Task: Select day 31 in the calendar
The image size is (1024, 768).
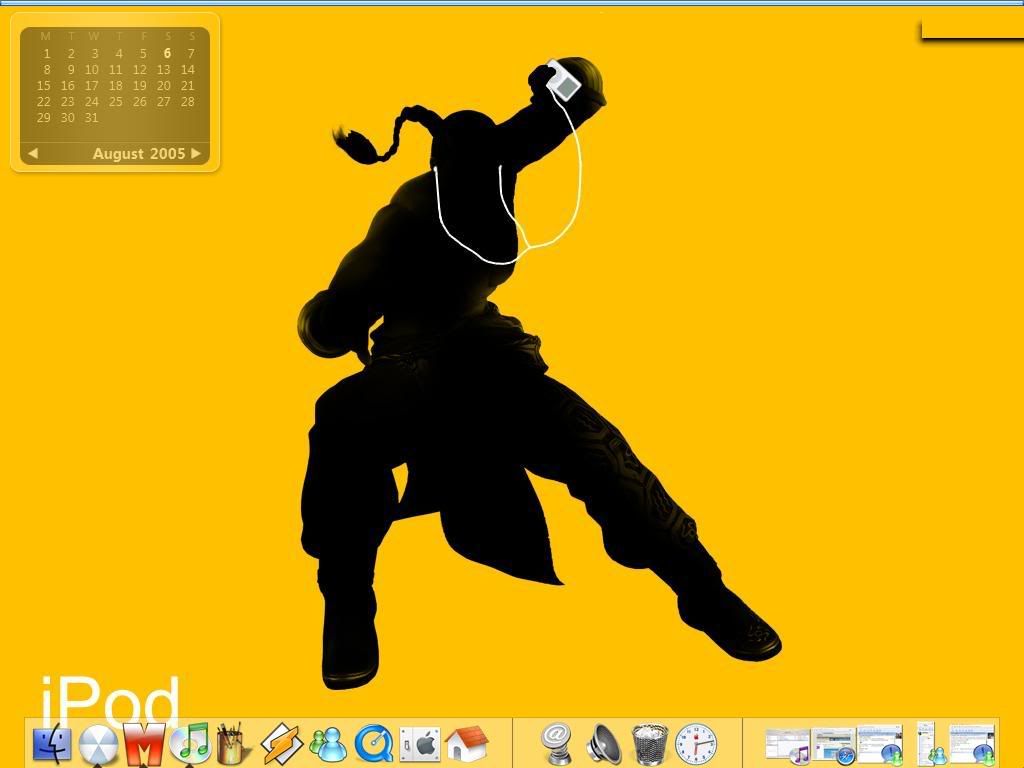Action: coord(92,118)
